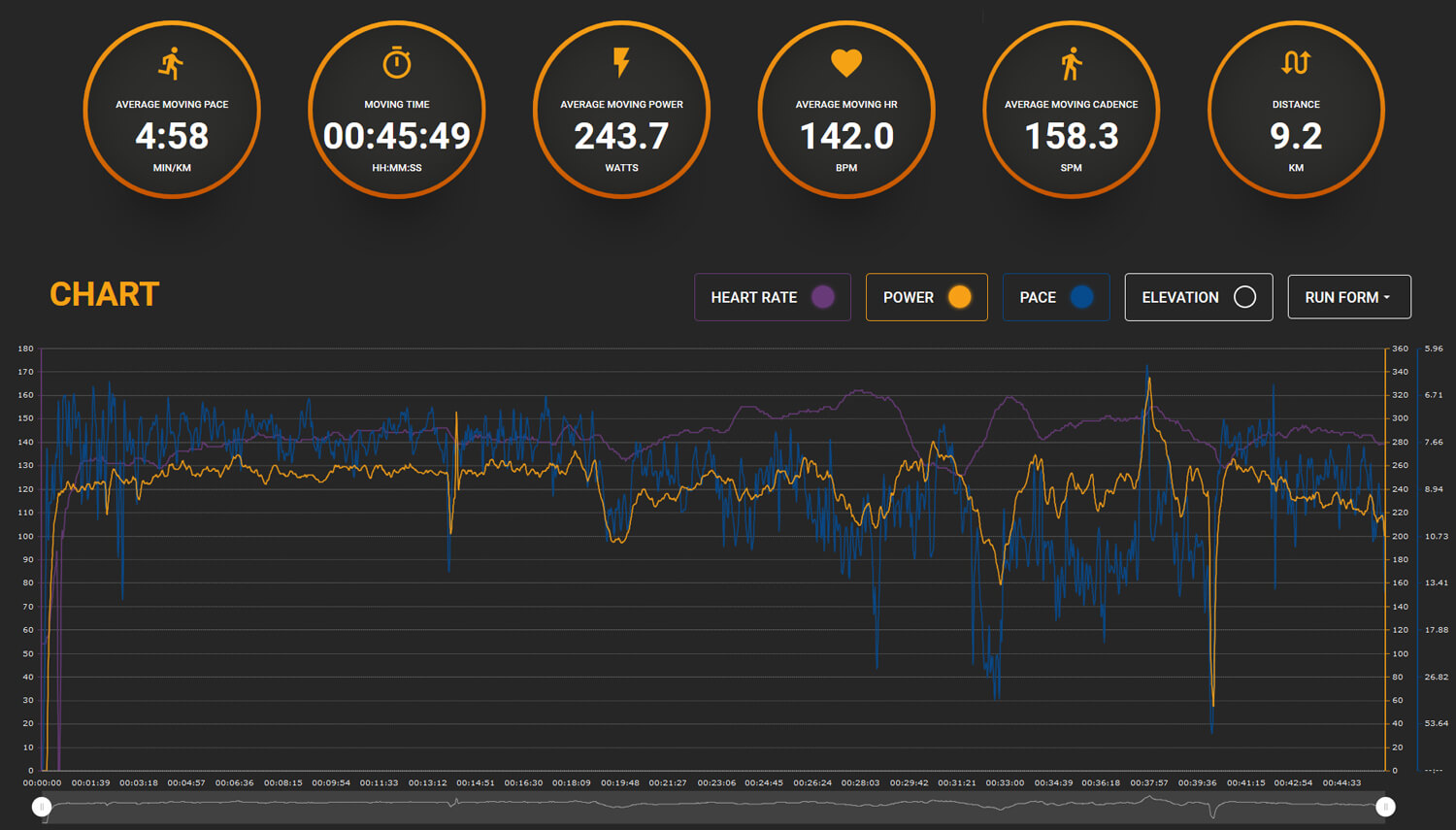
Task: Click the purple heart rate color dot
Action: click(x=823, y=297)
